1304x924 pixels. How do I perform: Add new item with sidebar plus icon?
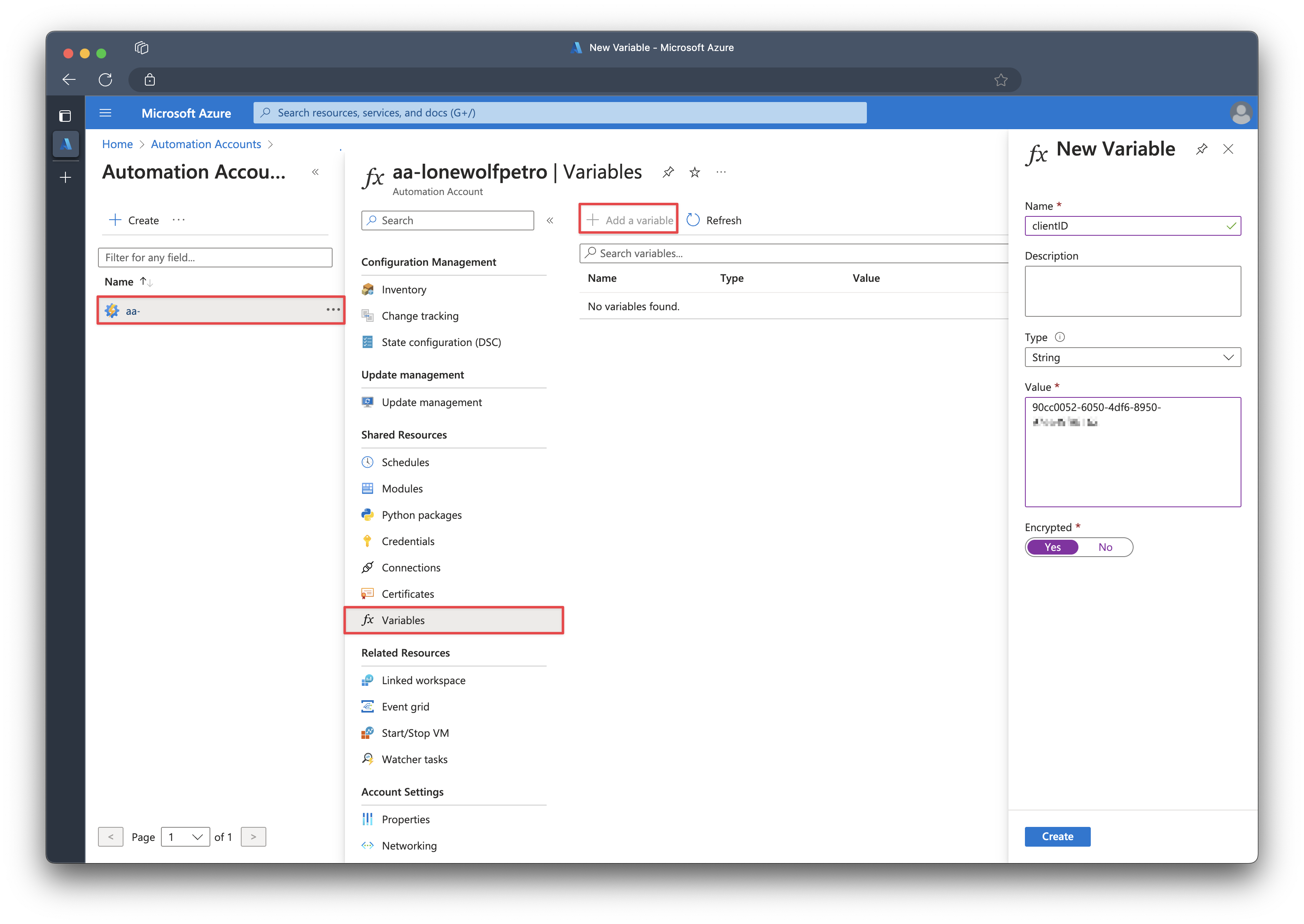coord(65,177)
